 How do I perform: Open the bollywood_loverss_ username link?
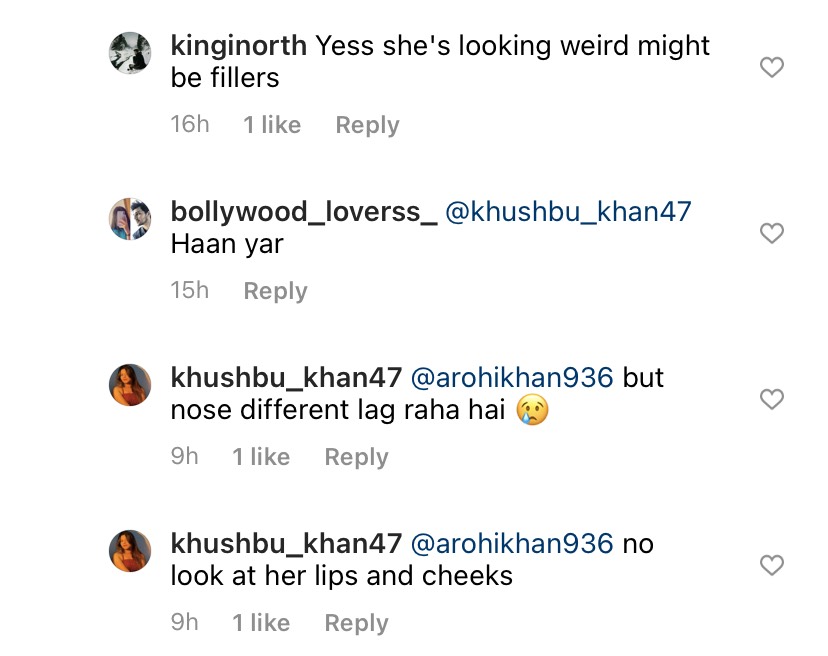pos(304,212)
